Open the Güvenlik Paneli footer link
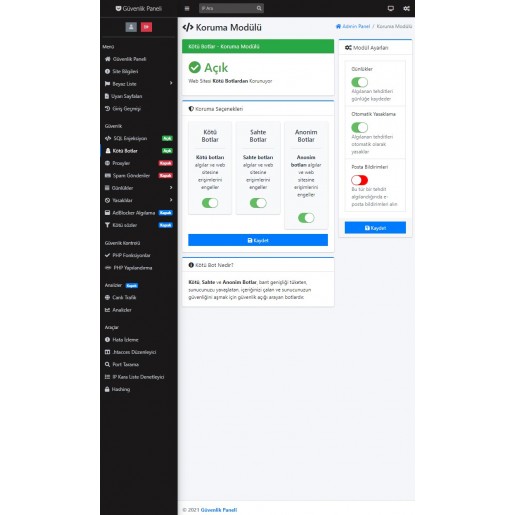 tap(219, 510)
